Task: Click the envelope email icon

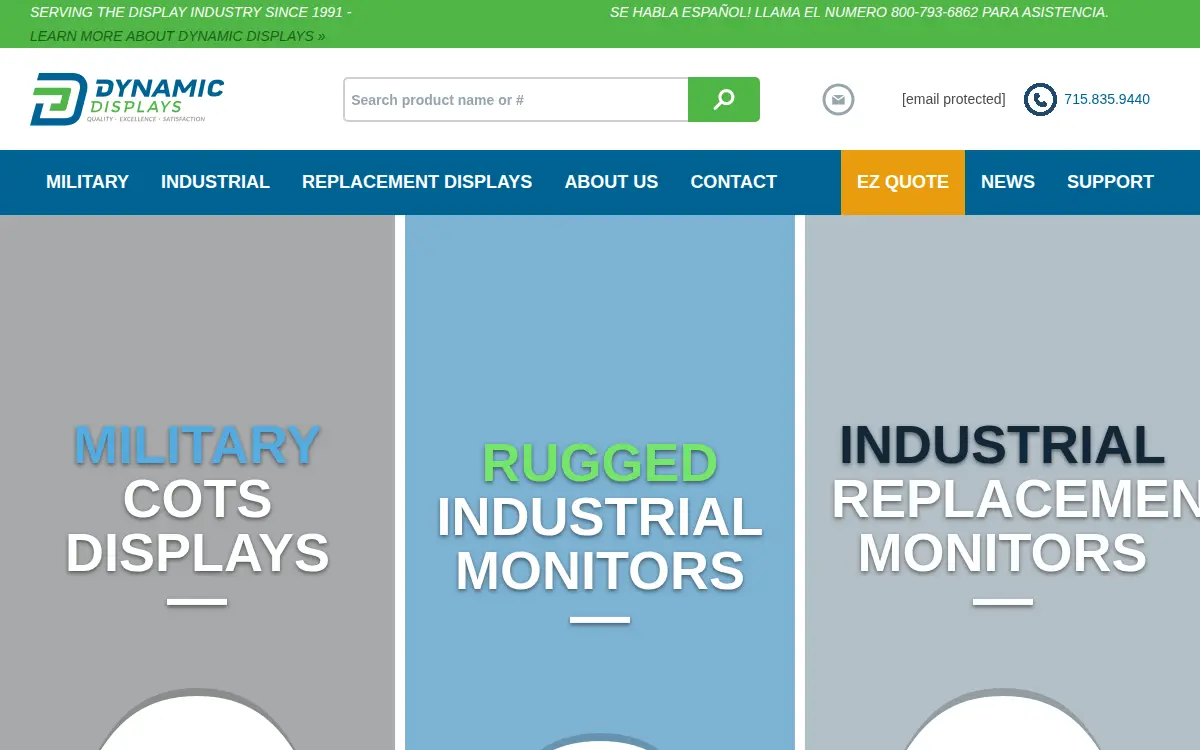Action: click(838, 99)
